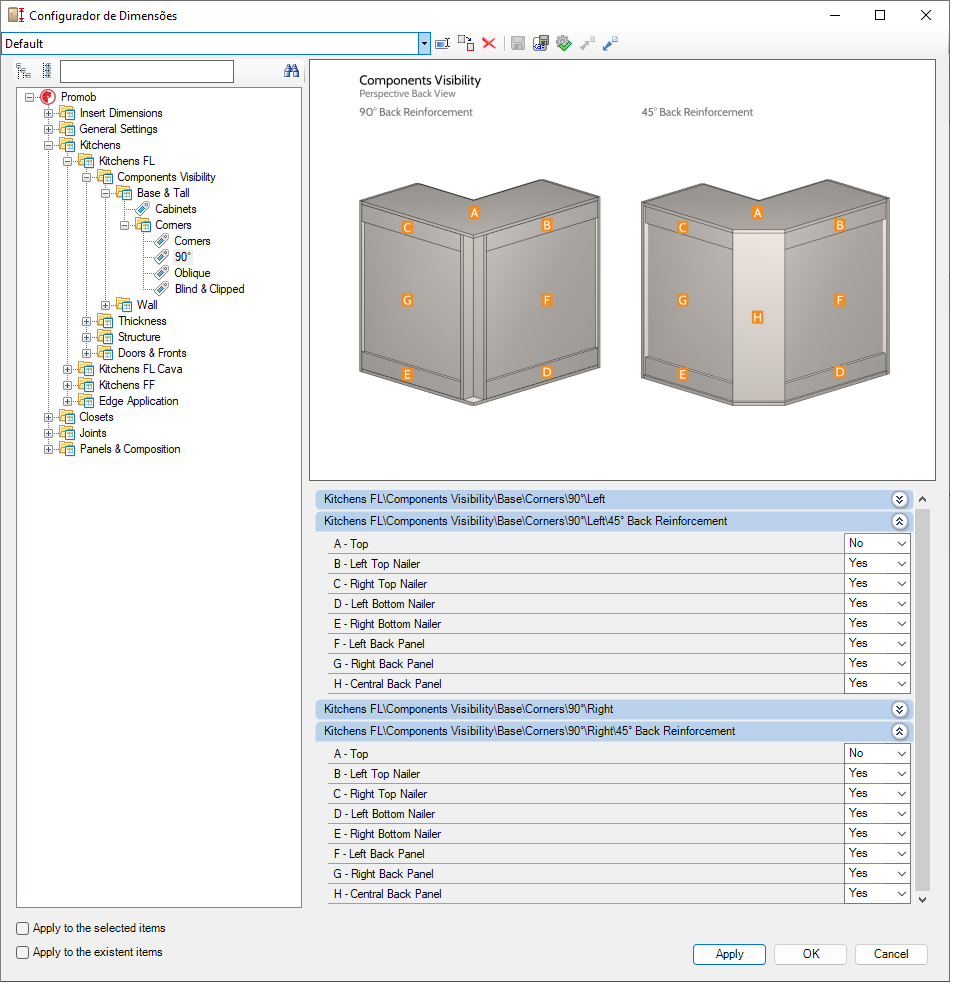Expand the Corners\90°\Left section header
962x997 pixels.
(x=899, y=499)
